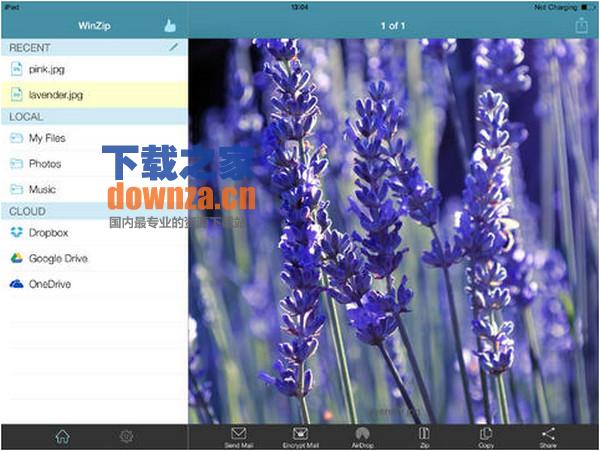The height and width of the screenshot is (451, 600).
Task: Tap the '1 of 1' page counter
Action: (x=393, y=26)
